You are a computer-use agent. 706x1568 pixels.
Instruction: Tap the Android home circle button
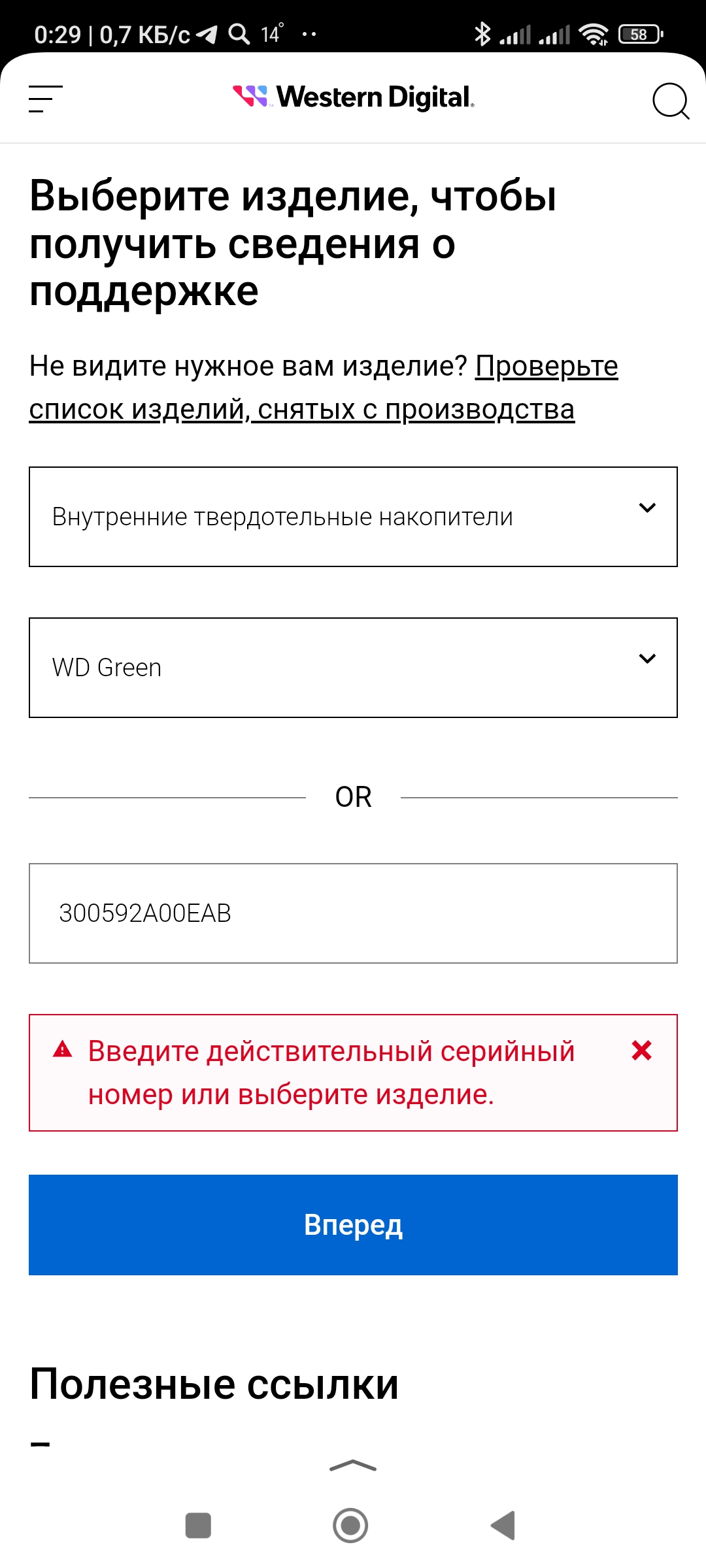pyautogui.click(x=350, y=1526)
